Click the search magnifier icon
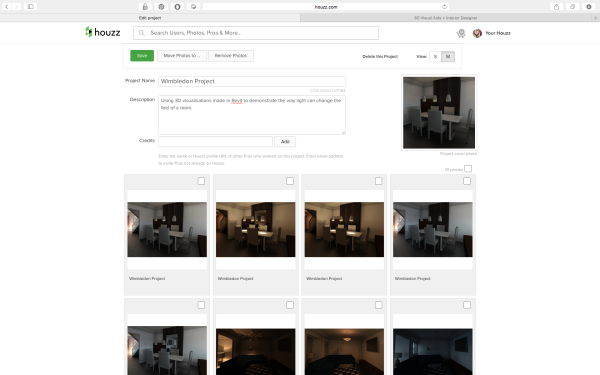The width and height of the screenshot is (600, 375). 142,33
